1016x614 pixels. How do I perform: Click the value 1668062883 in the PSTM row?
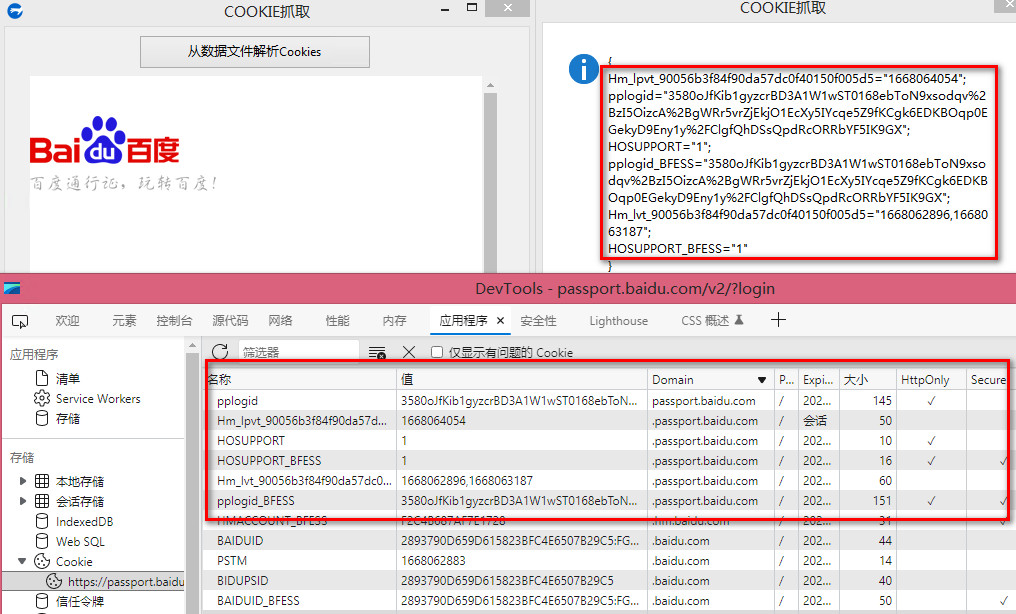(x=433, y=561)
